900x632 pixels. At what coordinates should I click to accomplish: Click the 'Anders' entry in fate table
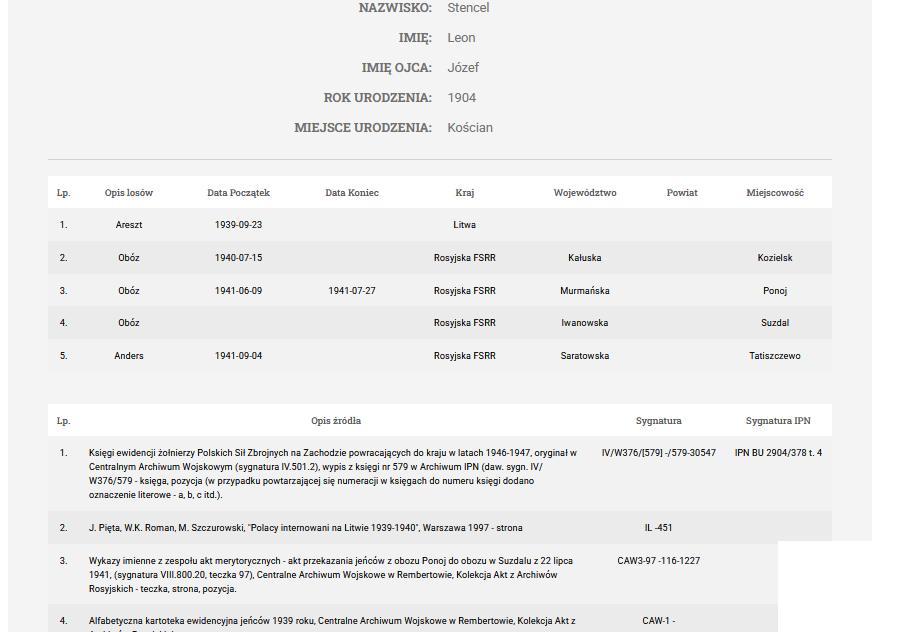tap(129, 356)
